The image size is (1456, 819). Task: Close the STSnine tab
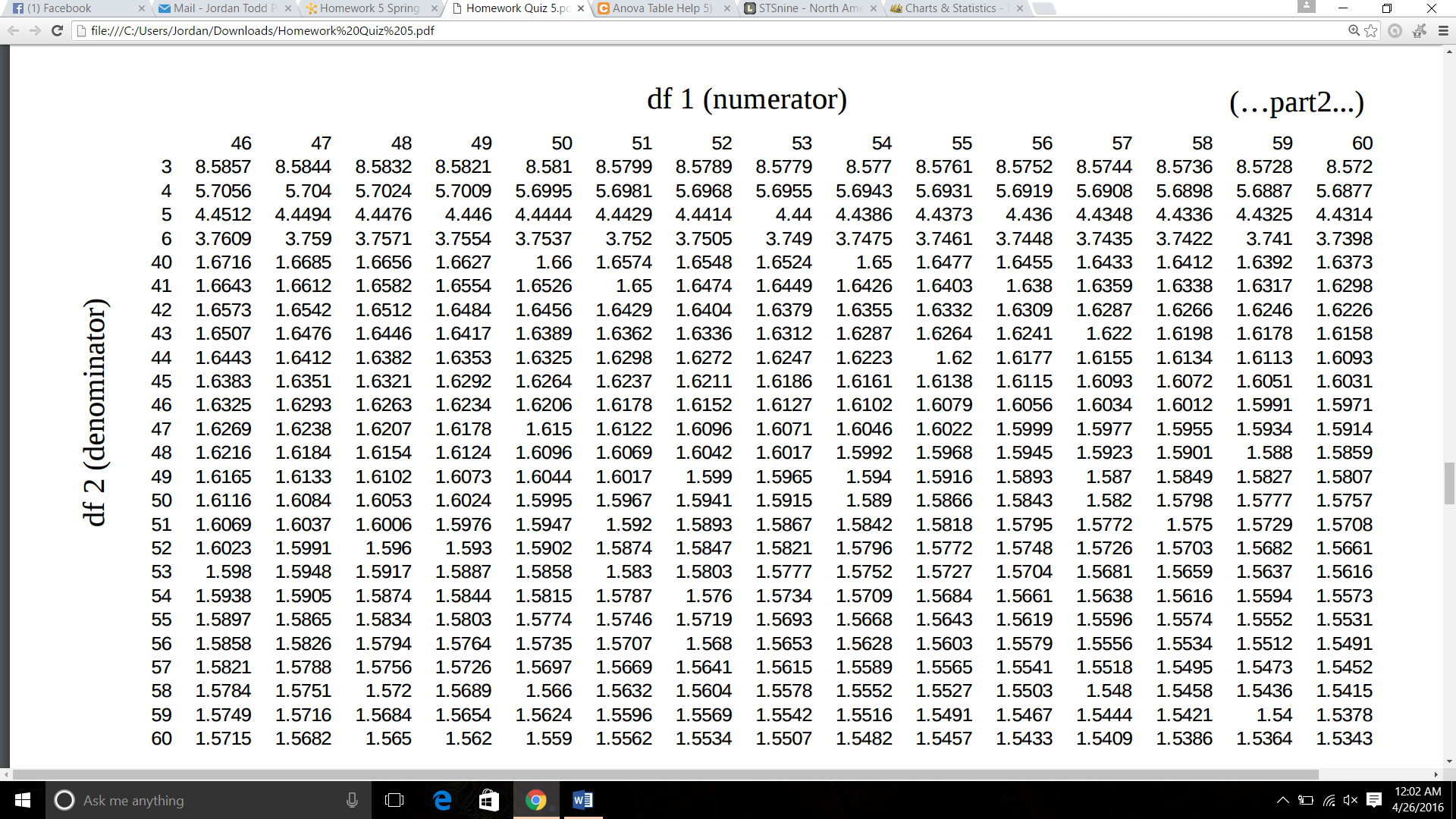pyautogui.click(x=874, y=8)
